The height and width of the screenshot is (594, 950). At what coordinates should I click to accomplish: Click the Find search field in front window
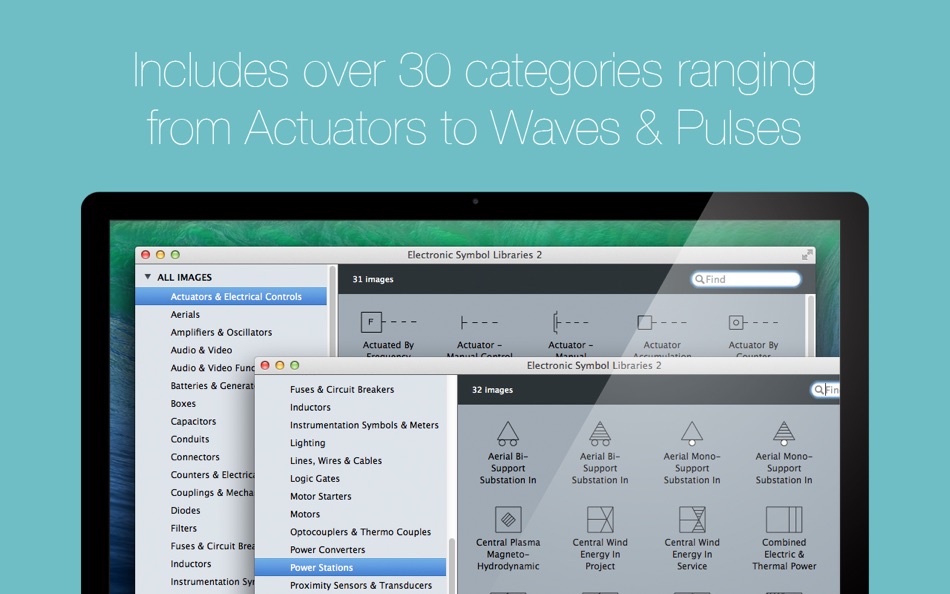826,390
